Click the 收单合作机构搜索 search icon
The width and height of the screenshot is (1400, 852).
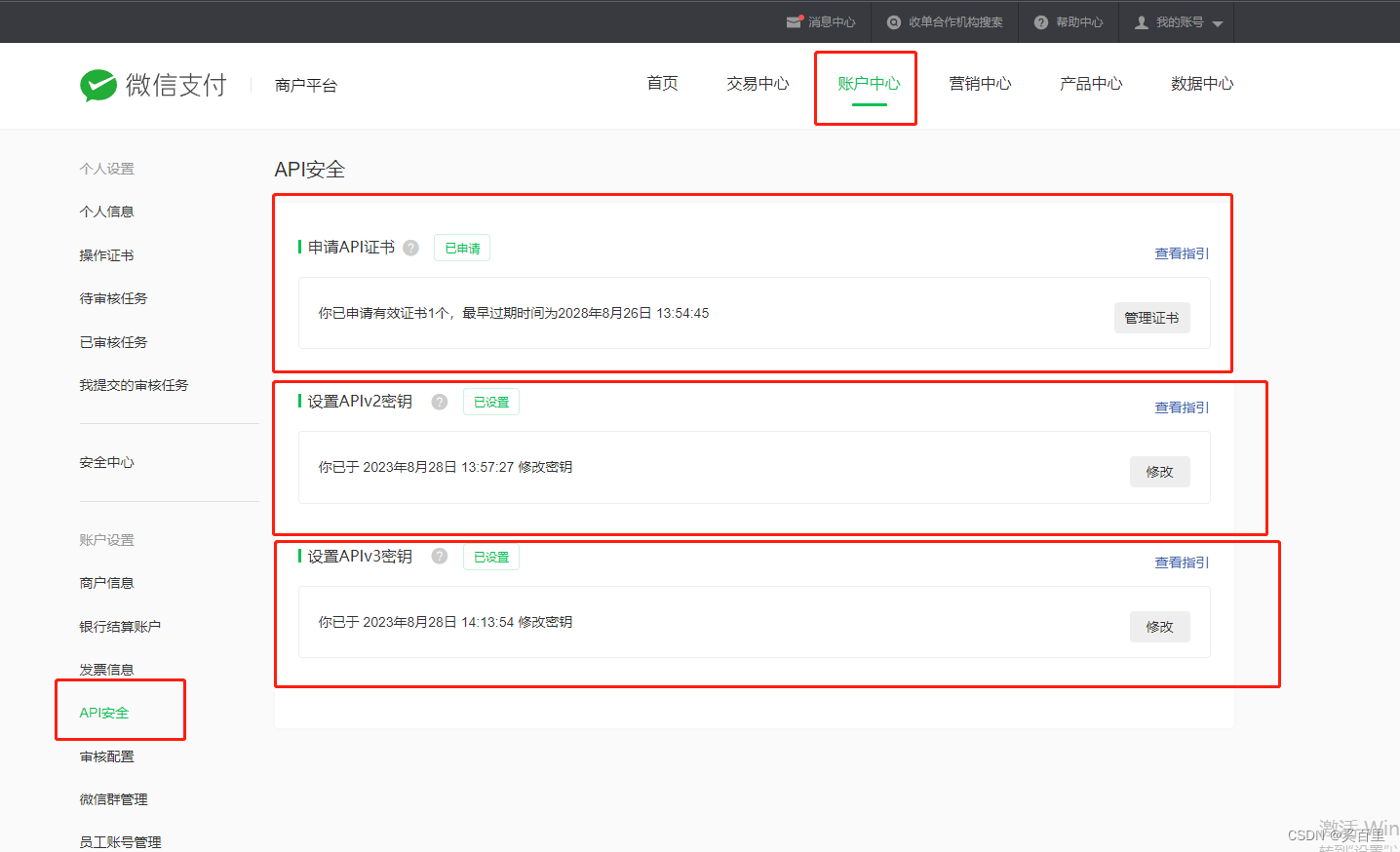coord(892,21)
